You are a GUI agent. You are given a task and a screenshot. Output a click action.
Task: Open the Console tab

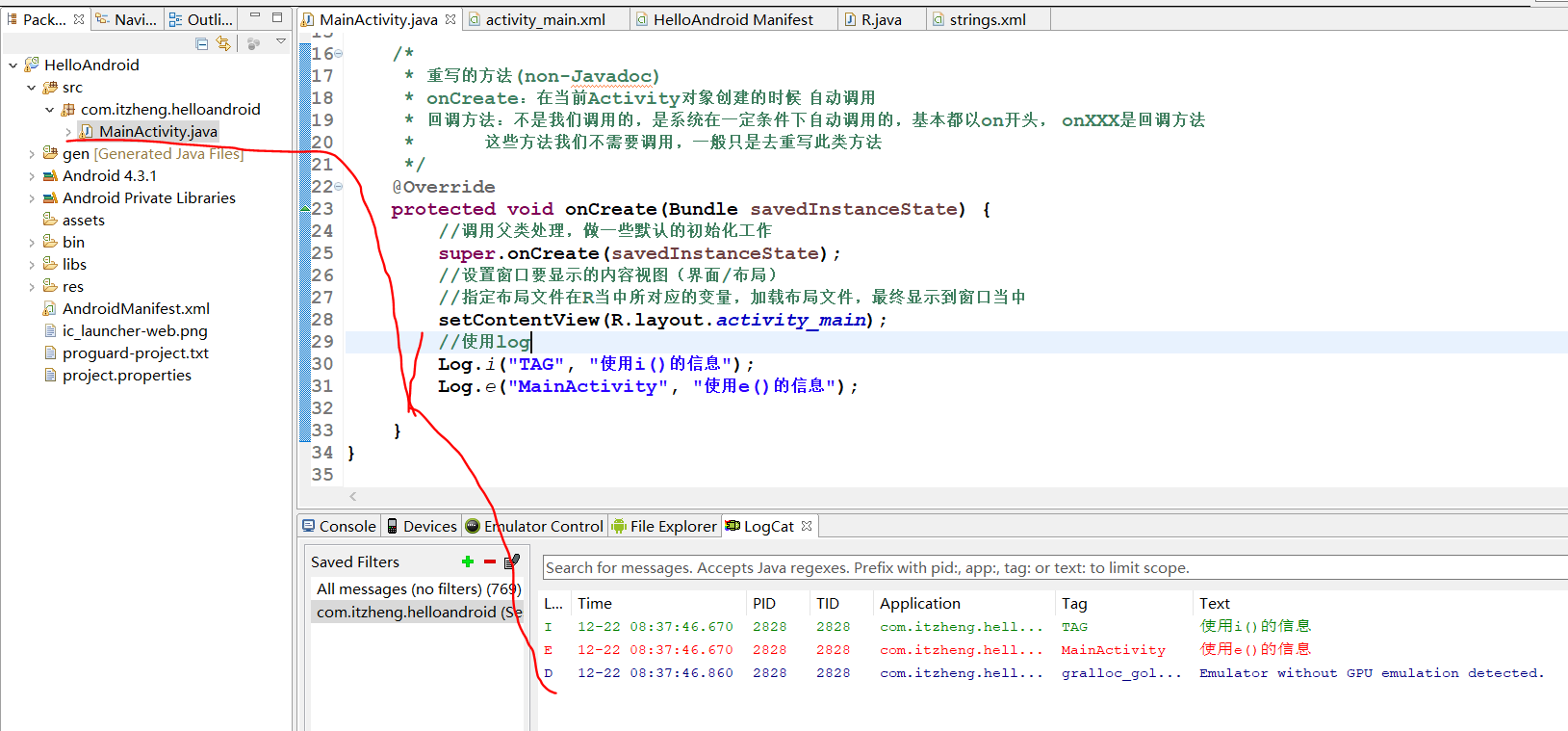tap(339, 526)
